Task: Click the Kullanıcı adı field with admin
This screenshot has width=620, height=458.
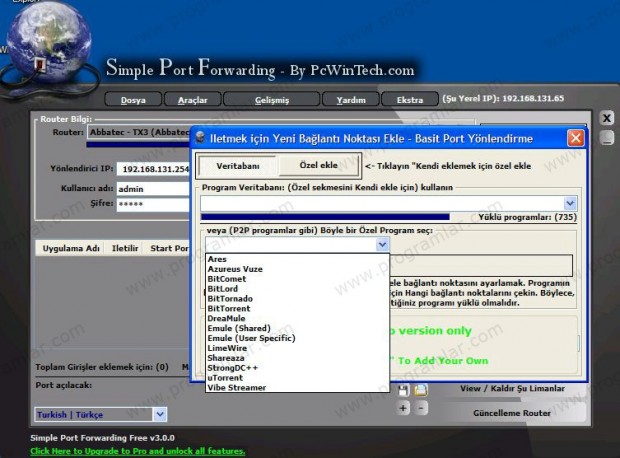Action: [153, 189]
